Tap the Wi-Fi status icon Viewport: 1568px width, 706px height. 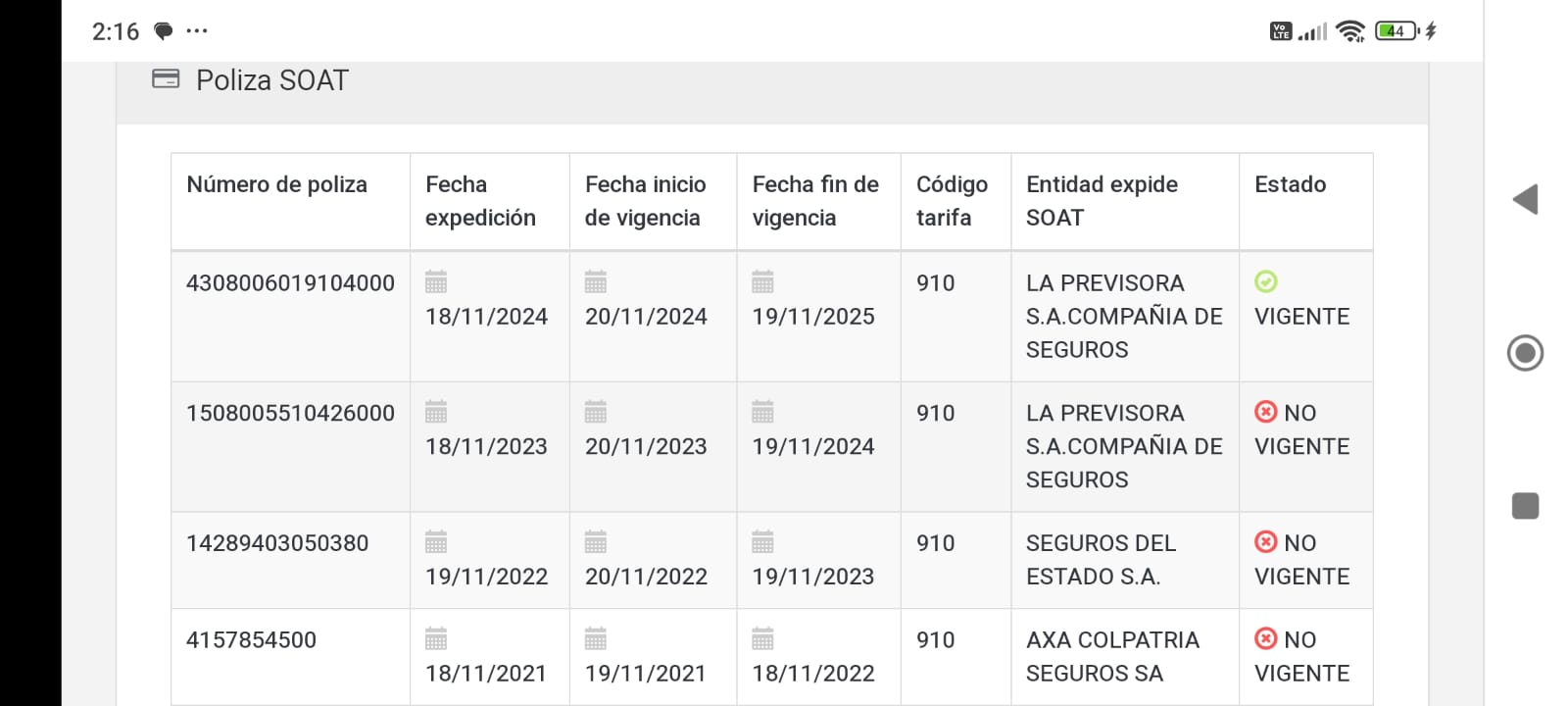[1350, 31]
